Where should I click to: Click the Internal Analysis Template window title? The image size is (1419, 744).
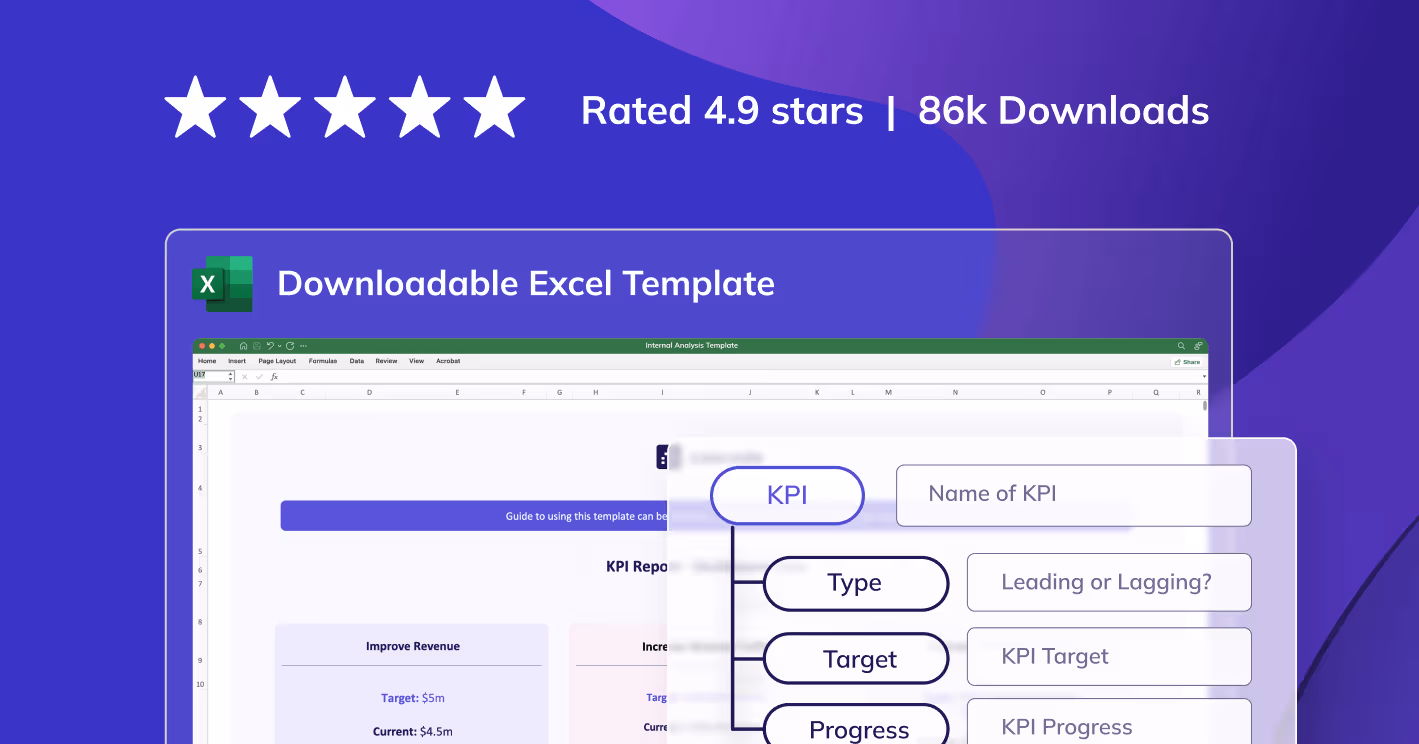click(692, 346)
